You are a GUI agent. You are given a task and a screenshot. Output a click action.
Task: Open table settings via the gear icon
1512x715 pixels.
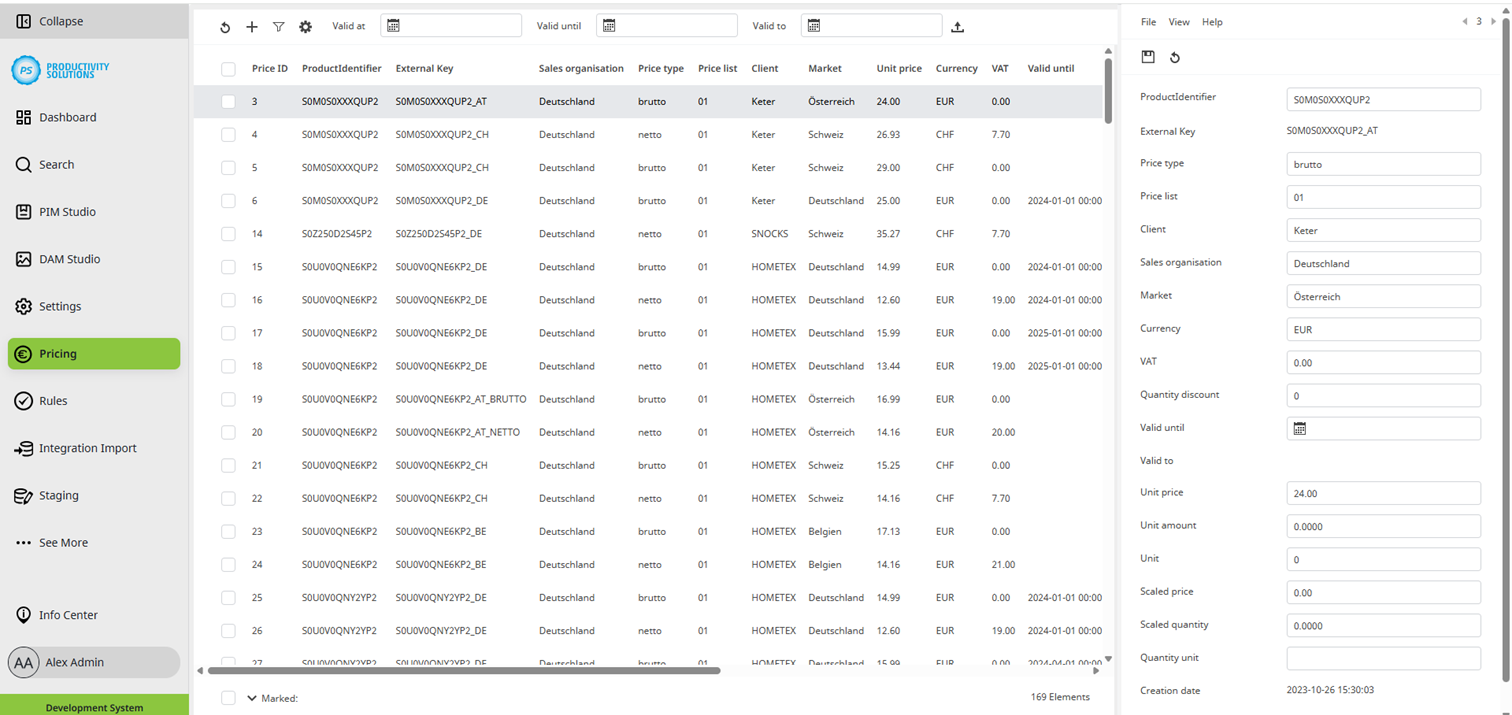(x=305, y=27)
